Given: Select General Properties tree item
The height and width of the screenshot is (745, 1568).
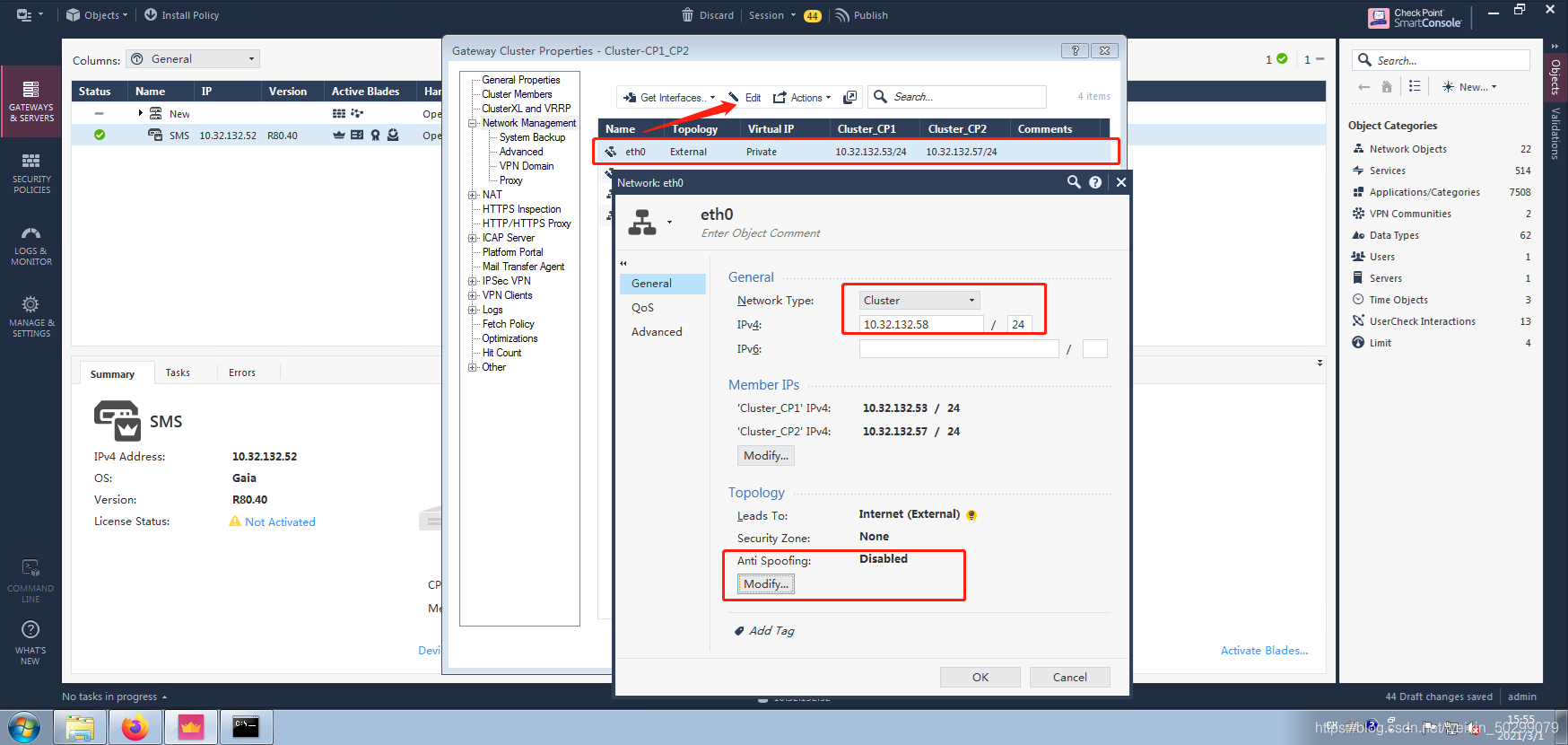Looking at the screenshot, I should coord(520,80).
